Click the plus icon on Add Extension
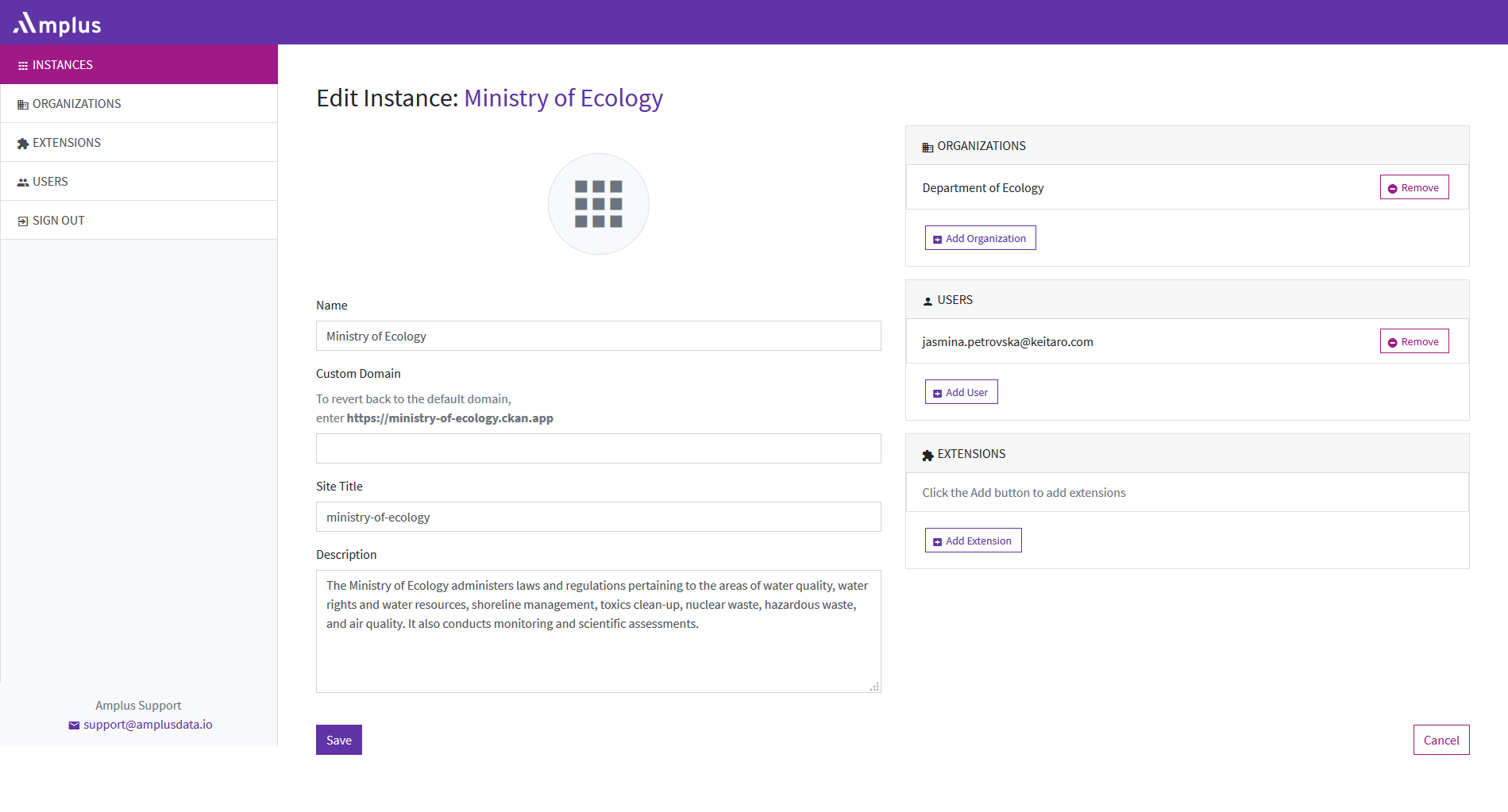The image size is (1508, 812). 937,541
